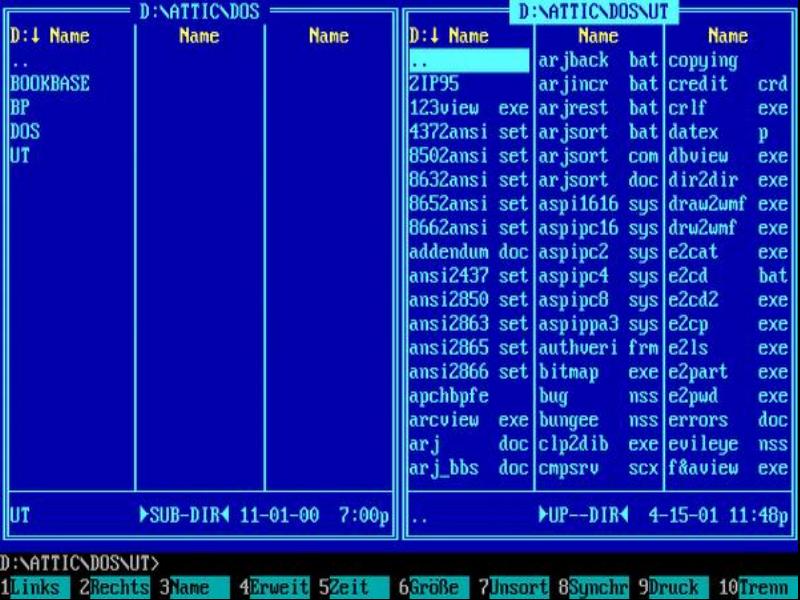Select the file addendum doc
Image resolution: width=800 pixels, height=600 pixels.
(x=469, y=252)
